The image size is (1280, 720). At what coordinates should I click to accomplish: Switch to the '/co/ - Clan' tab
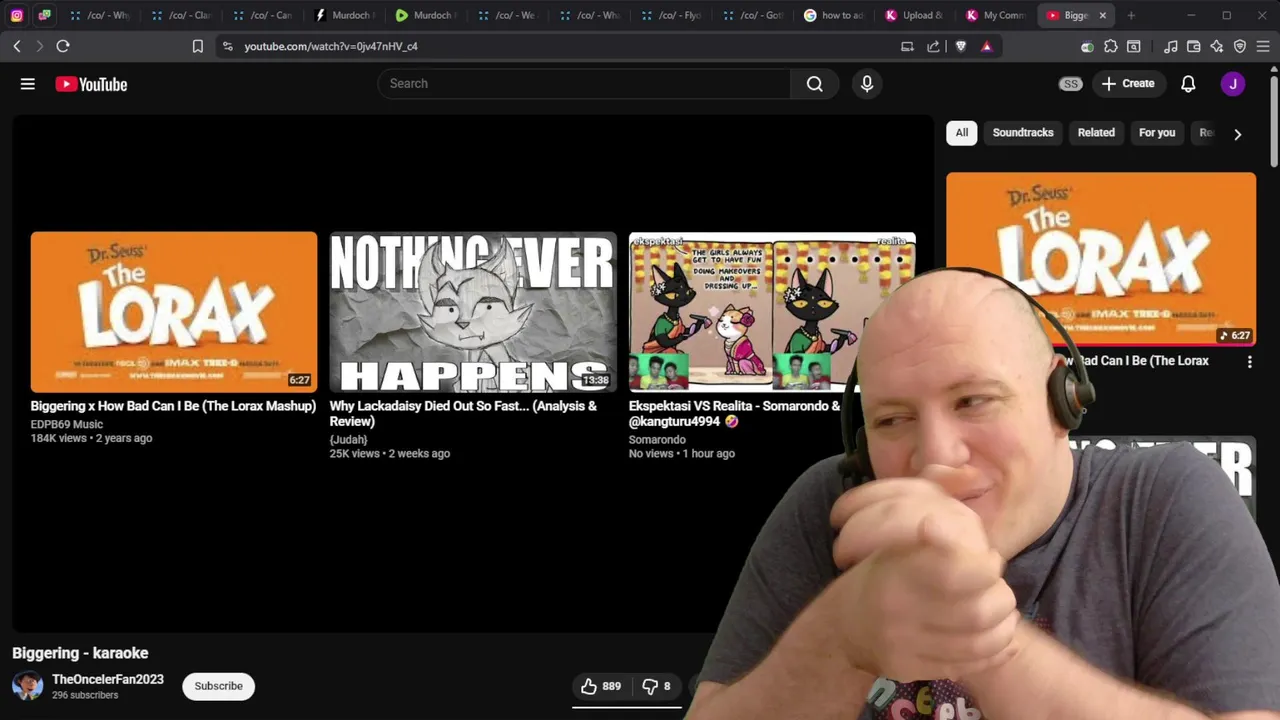(x=182, y=15)
